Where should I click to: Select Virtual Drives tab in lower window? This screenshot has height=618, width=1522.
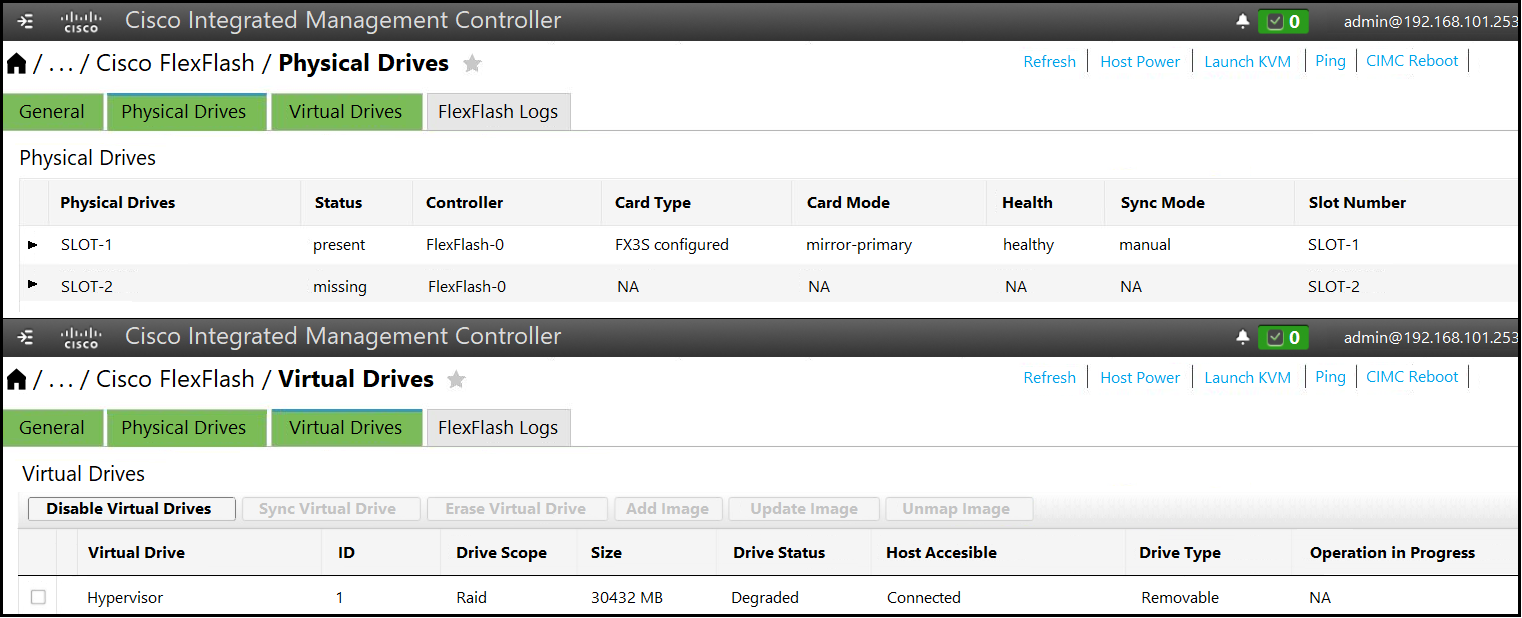coord(346,428)
